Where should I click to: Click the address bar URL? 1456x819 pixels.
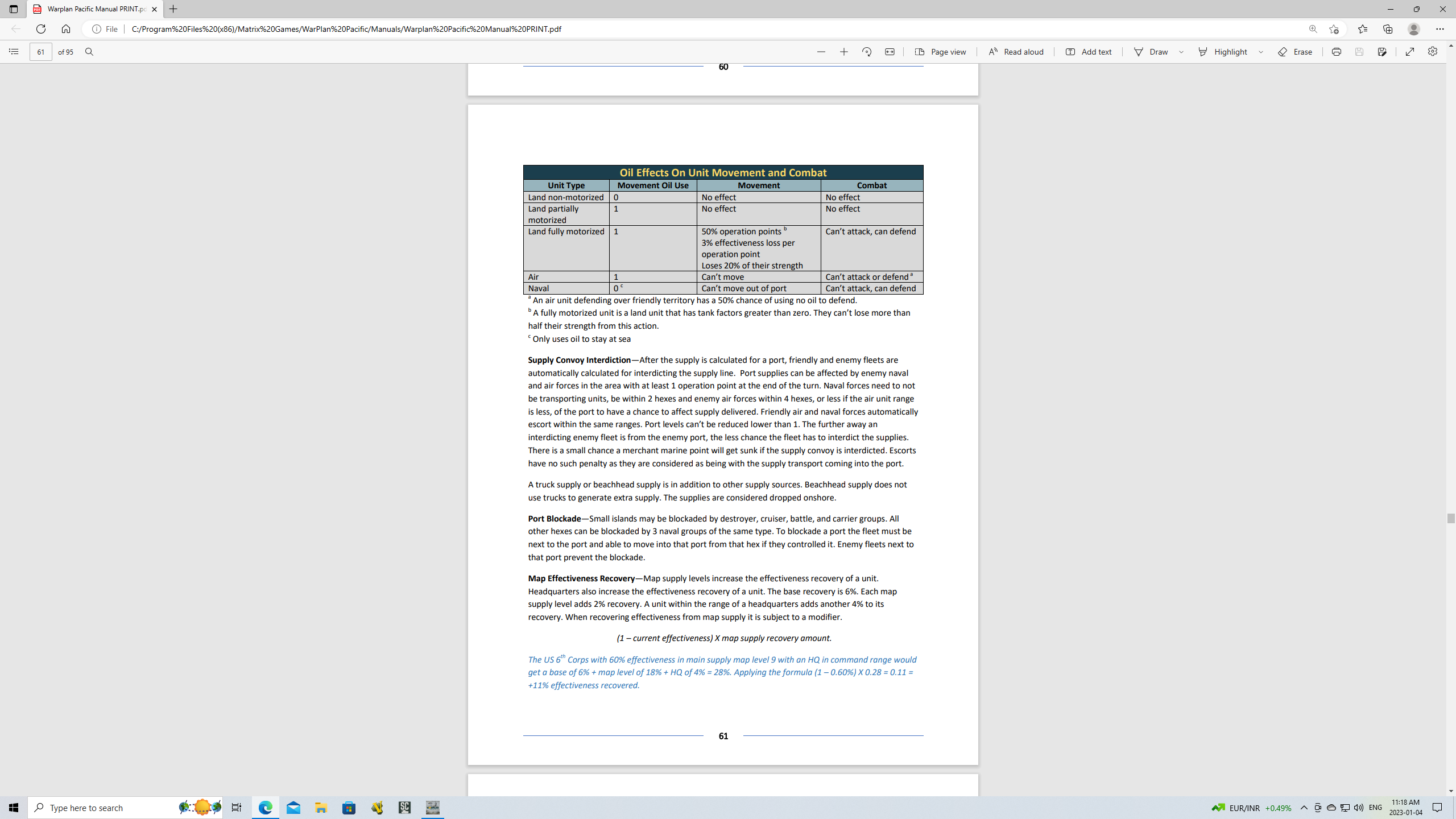click(x=346, y=29)
